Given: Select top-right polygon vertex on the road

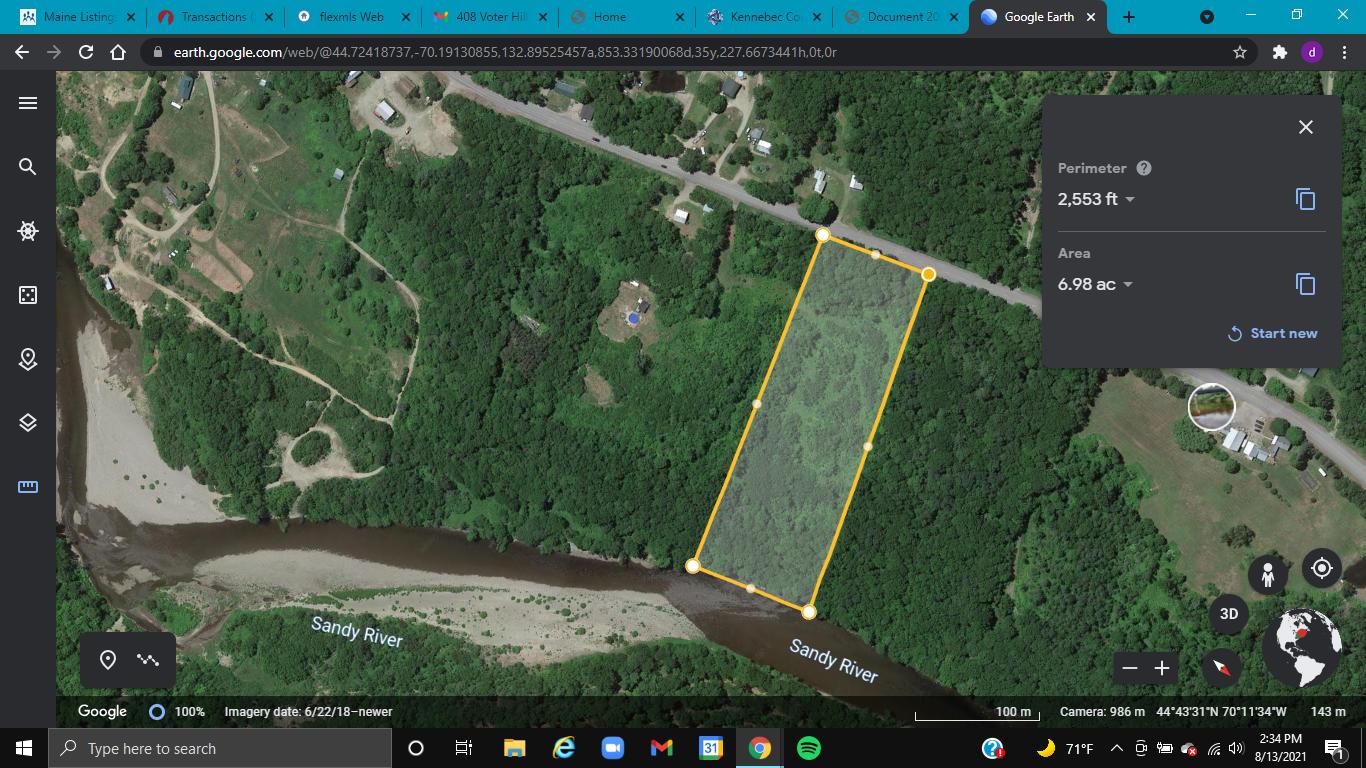Looking at the screenshot, I should pos(928,274).
